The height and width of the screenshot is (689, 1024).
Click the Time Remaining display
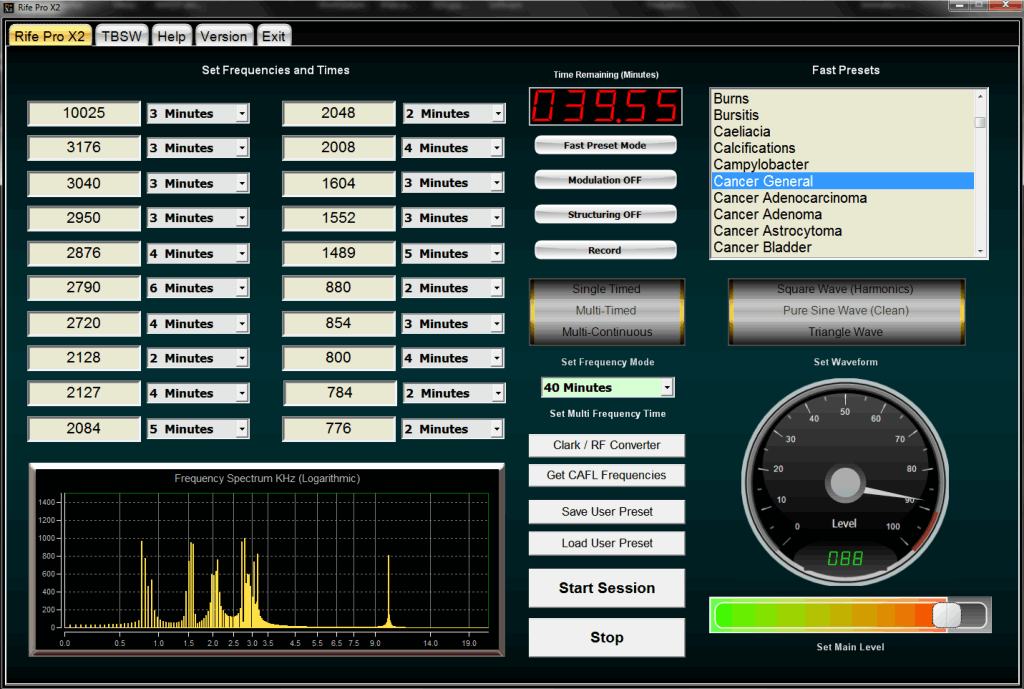pyautogui.click(x=605, y=106)
